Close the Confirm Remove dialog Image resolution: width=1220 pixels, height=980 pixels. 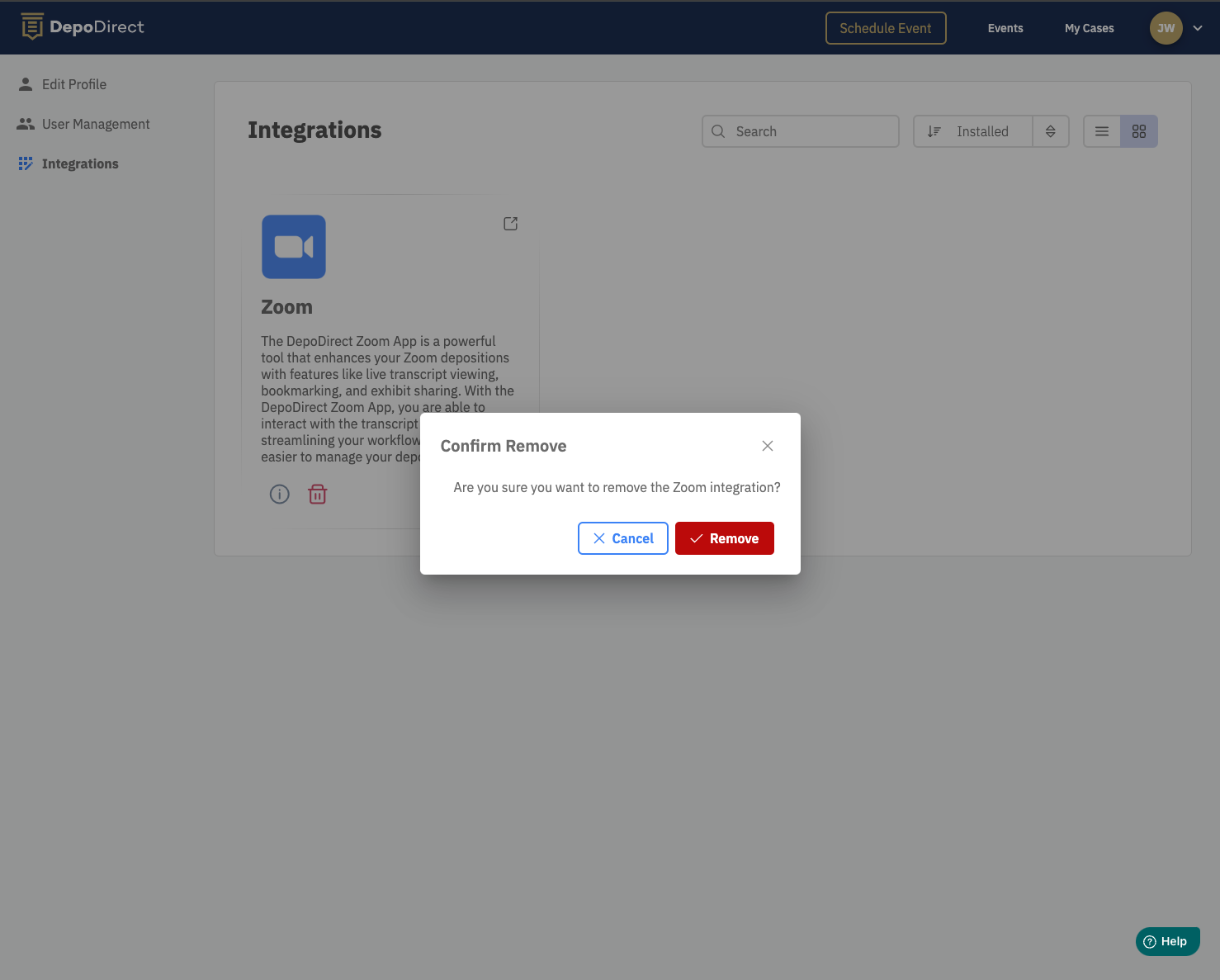(768, 446)
